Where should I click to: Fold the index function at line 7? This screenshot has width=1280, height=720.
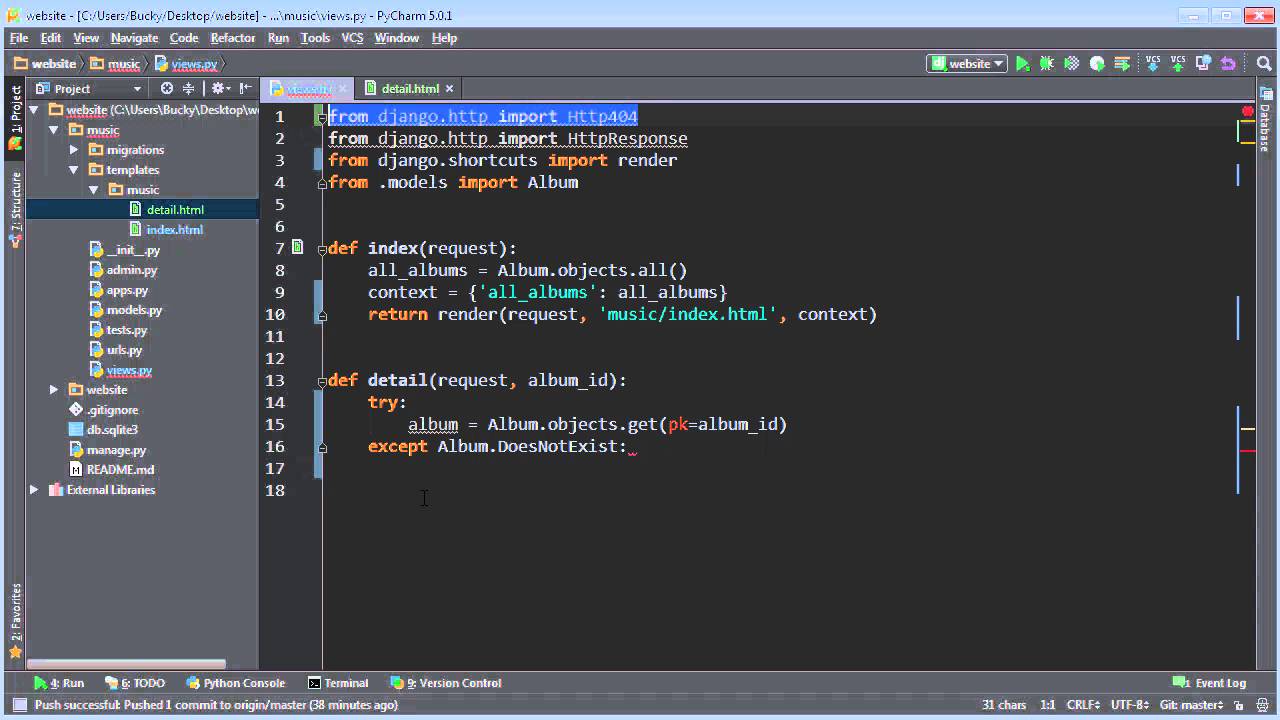point(322,248)
